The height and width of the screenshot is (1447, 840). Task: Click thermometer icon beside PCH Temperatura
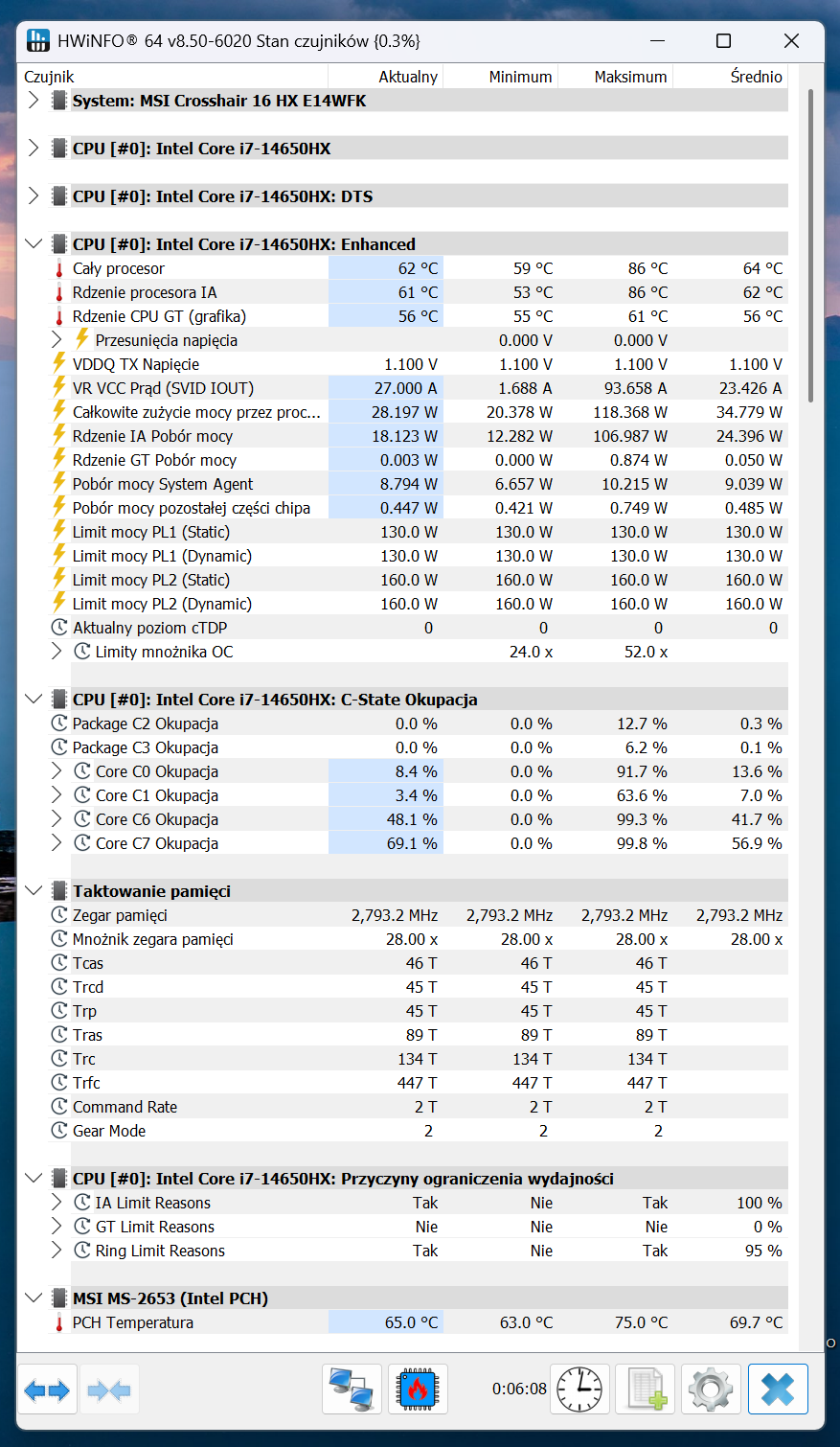click(x=59, y=1322)
